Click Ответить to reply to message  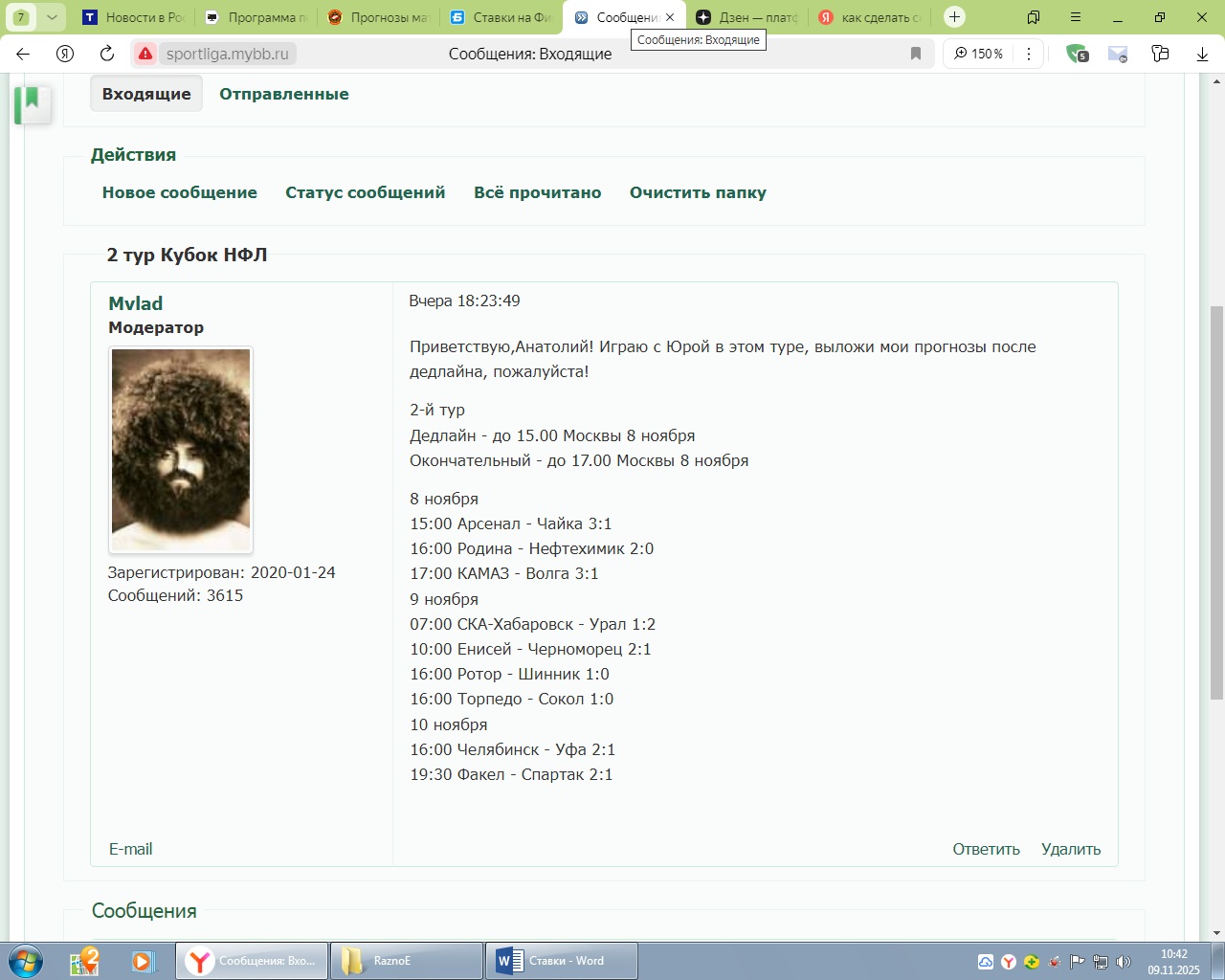[986, 849]
